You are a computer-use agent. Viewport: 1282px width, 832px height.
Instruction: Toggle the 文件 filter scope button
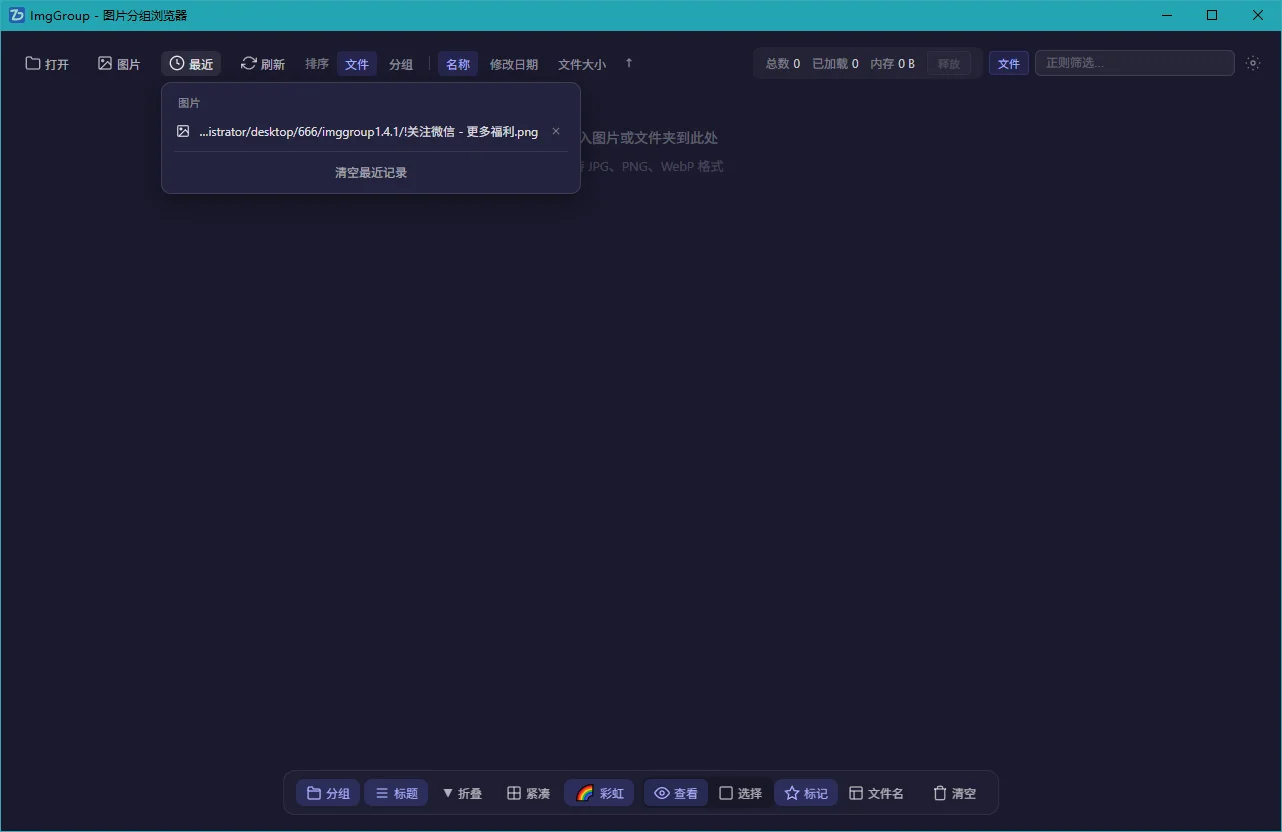pos(1009,64)
